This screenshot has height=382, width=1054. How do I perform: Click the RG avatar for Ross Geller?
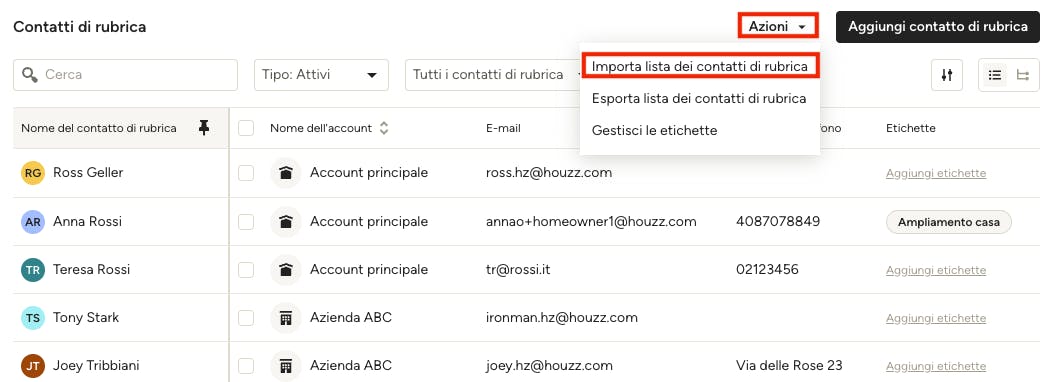tap(32, 173)
